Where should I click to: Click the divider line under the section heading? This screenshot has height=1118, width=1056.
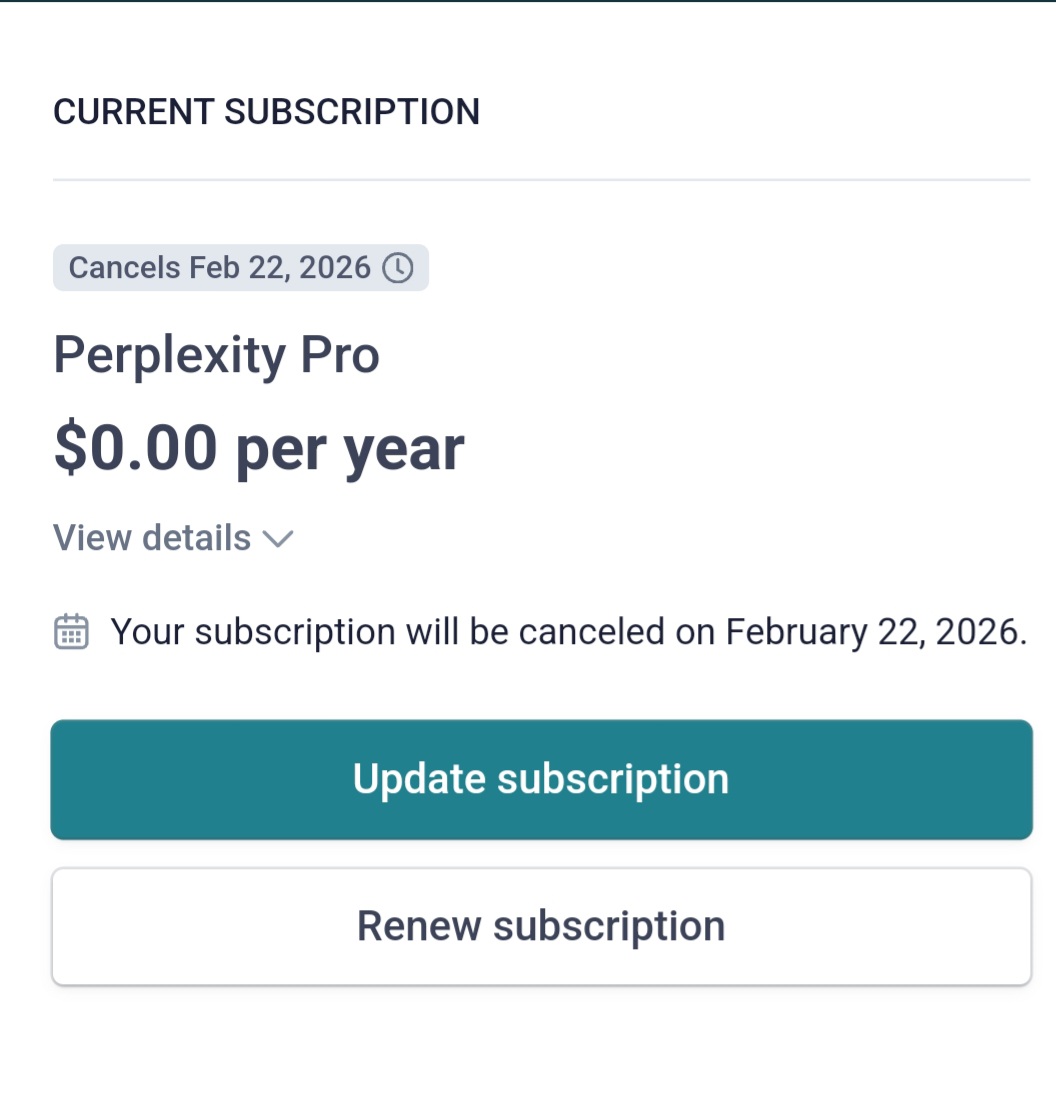[x=541, y=180]
